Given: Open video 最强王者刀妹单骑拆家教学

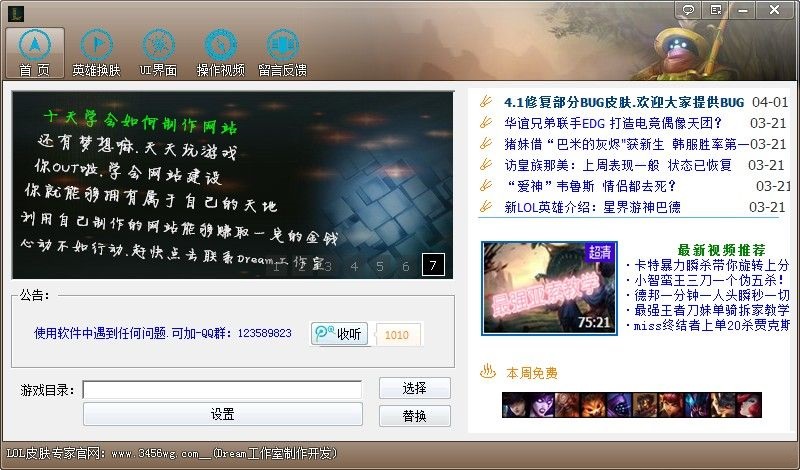Looking at the screenshot, I should click(711, 310).
